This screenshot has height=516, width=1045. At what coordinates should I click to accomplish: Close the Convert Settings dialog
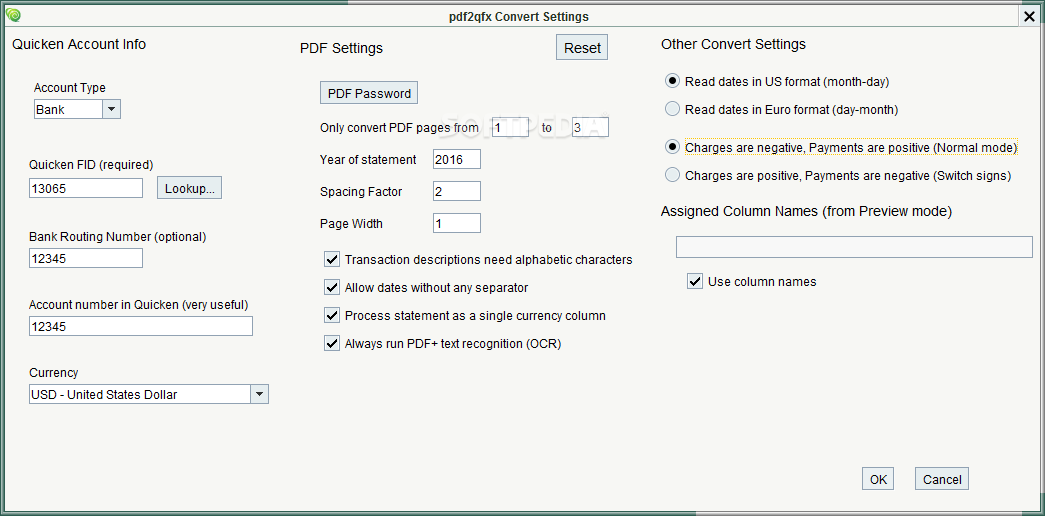click(1029, 17)
